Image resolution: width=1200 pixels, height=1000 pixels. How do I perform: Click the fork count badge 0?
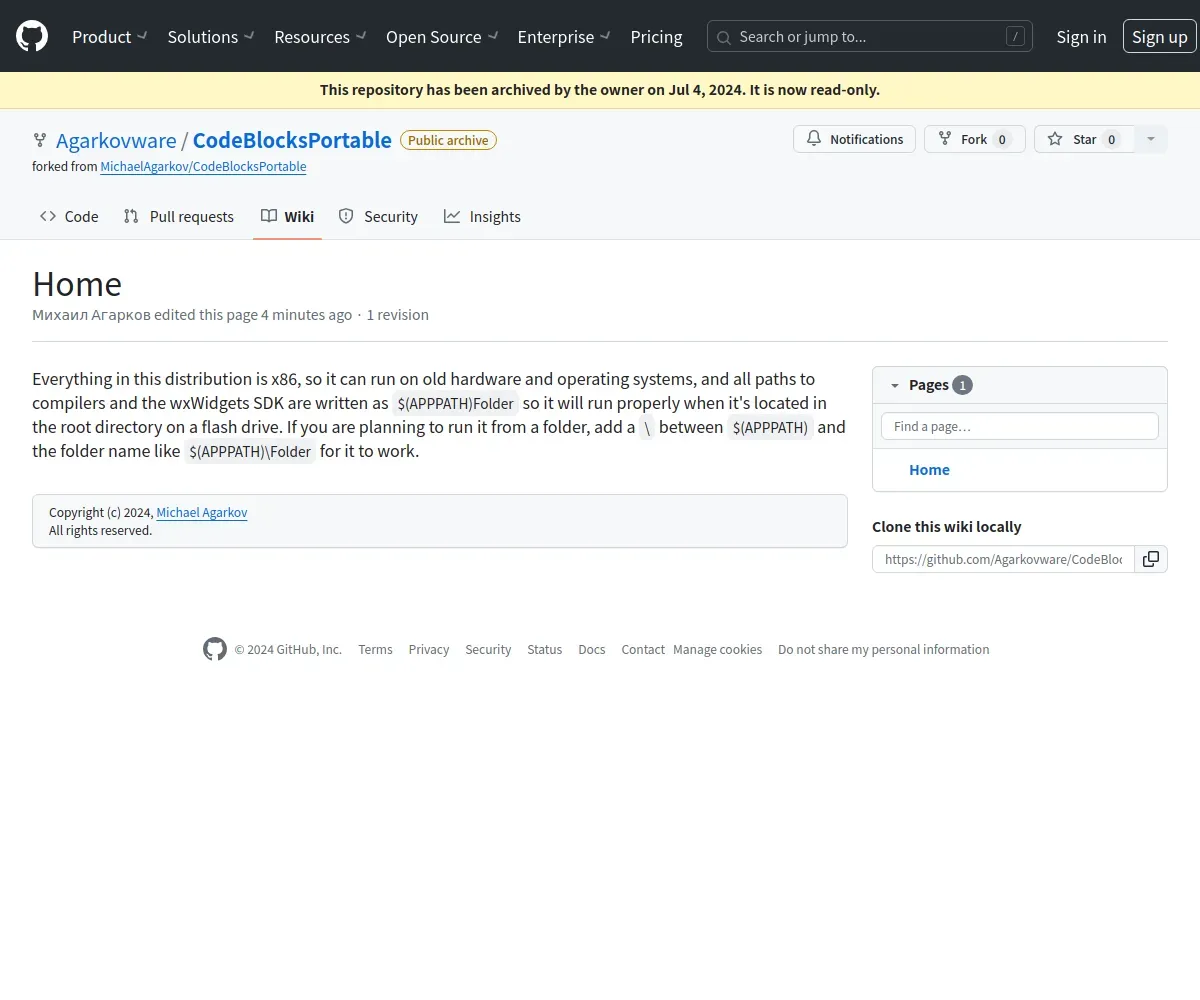click(x=1002, y=140)
